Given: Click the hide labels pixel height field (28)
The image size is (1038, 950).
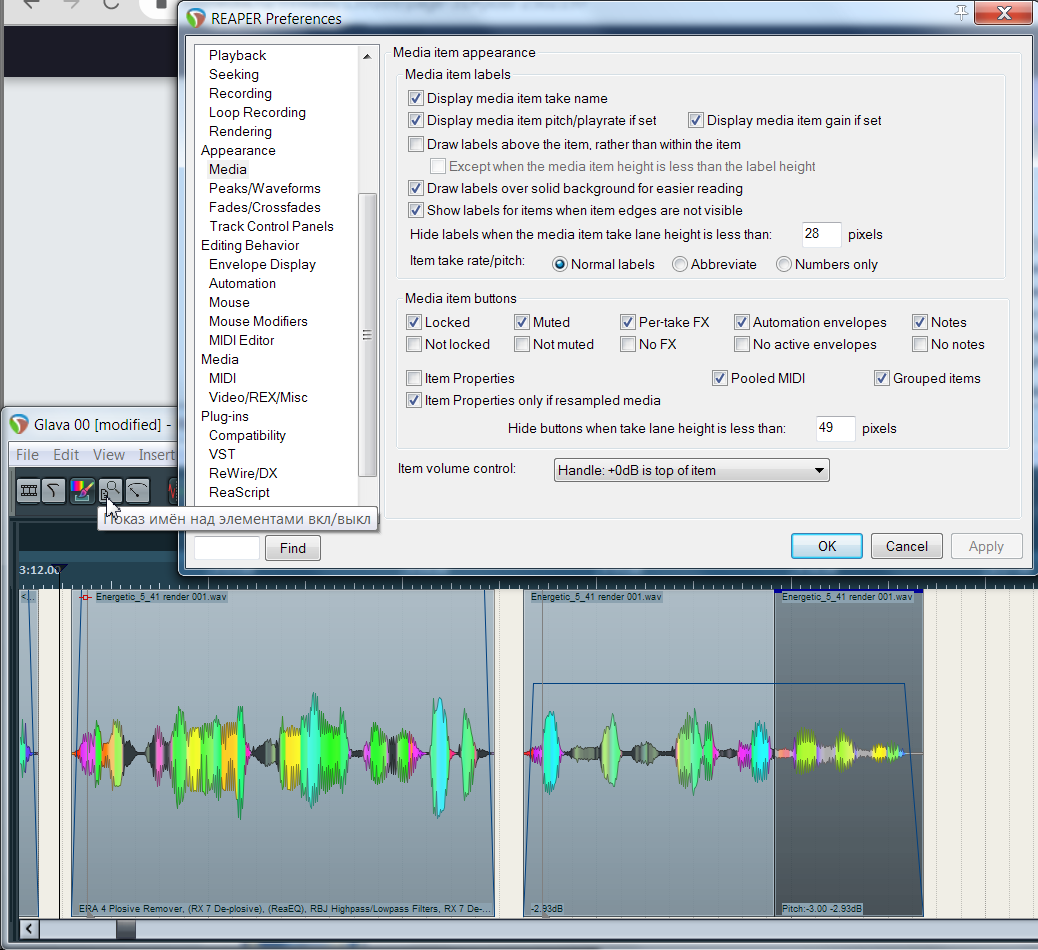Looking at the screenshot, I should [x=822, y=234].
